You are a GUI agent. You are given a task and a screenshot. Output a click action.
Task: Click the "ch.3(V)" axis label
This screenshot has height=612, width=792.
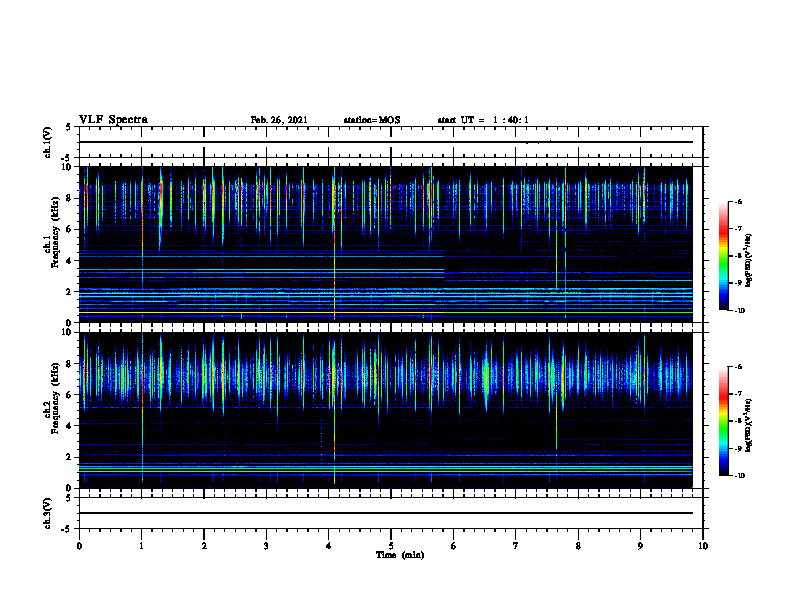(x=47, y=513)
